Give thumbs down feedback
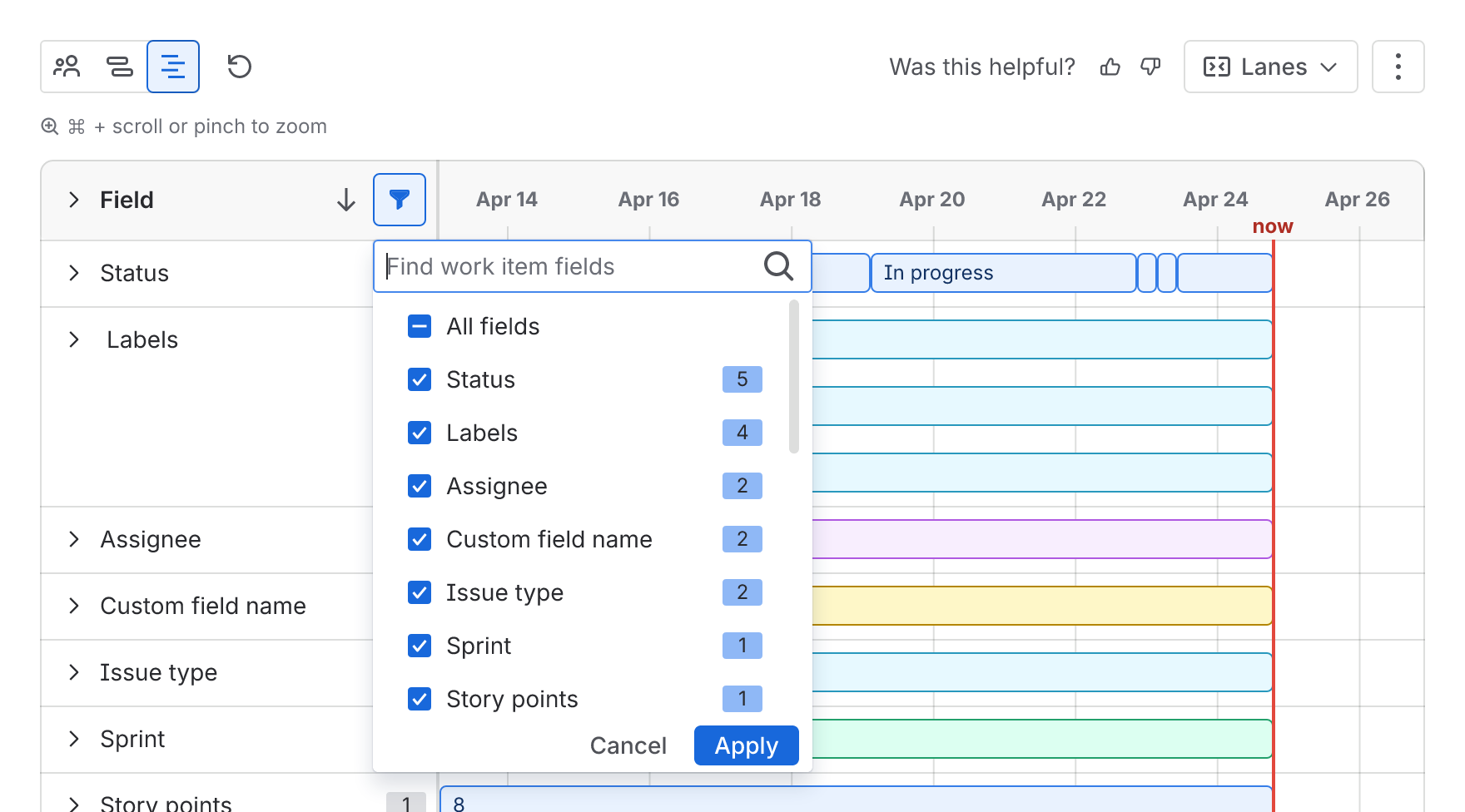 pyautogui.click(x=1150, y=67)
